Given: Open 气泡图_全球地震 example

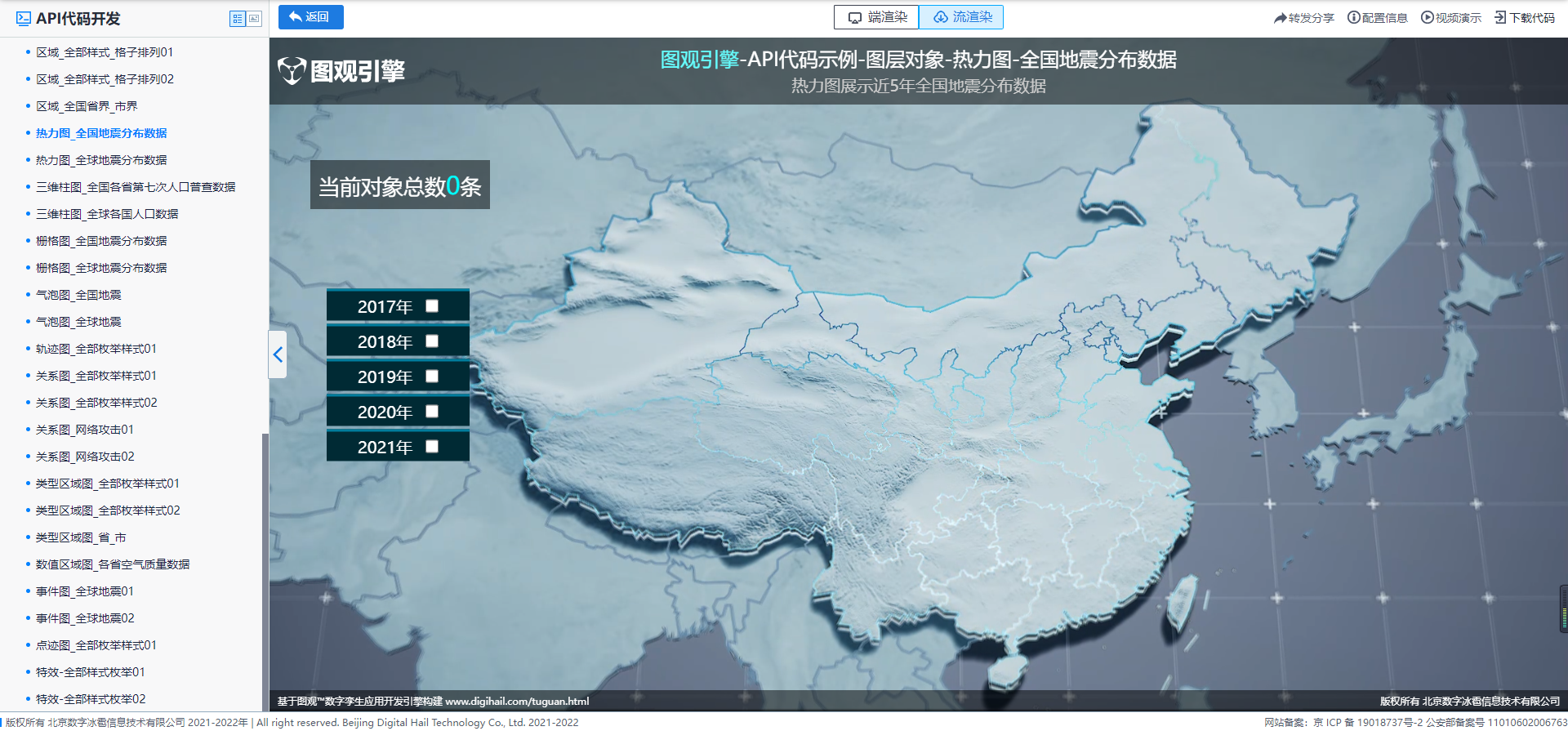Looking at the screenshot, I should [78, 322].
